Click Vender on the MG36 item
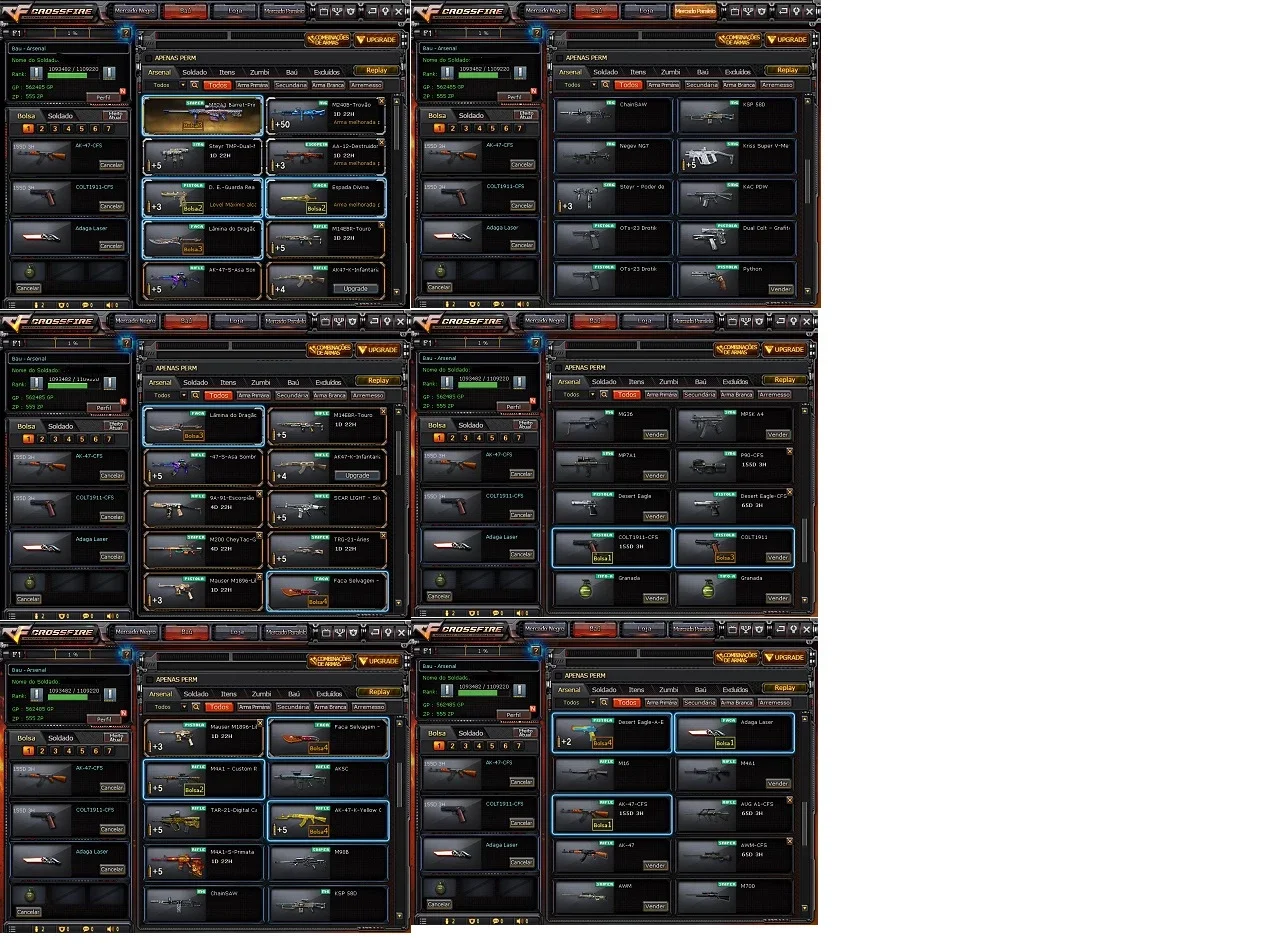Screen dimensions: 1267x945 coord(655,435)
